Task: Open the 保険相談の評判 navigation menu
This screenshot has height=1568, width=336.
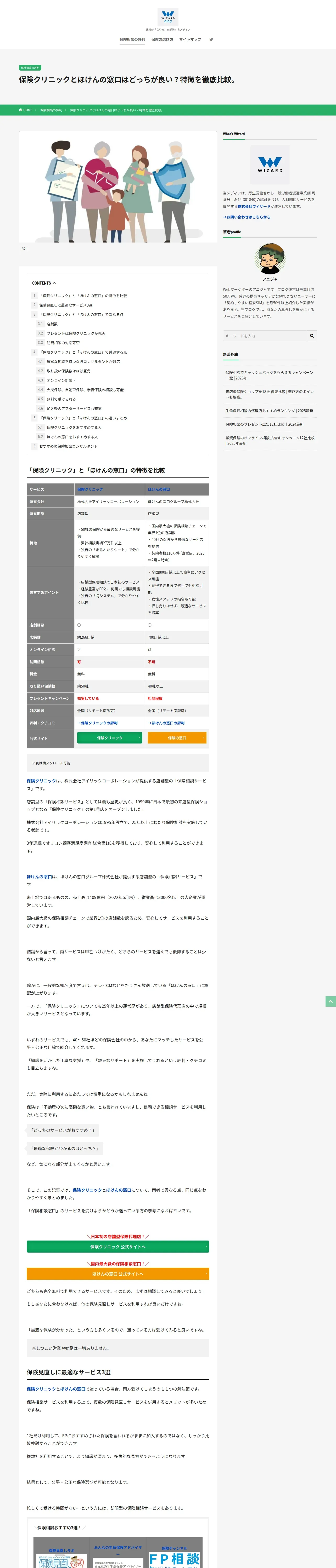Action: coord(132,39)
